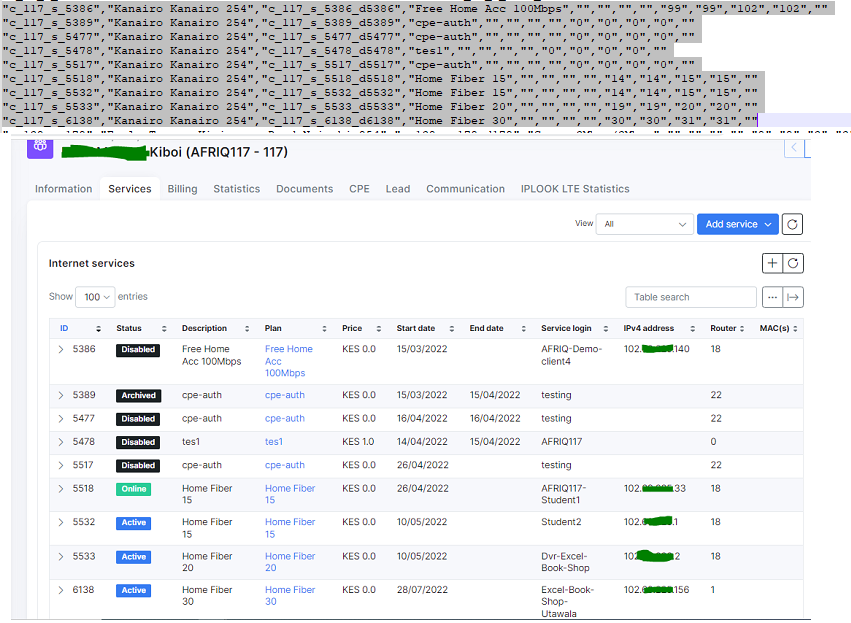The image size is (851, 623).
Task: Open the Free Home Acc 100Mbps plan link
Action: click(x=289, y=361)
